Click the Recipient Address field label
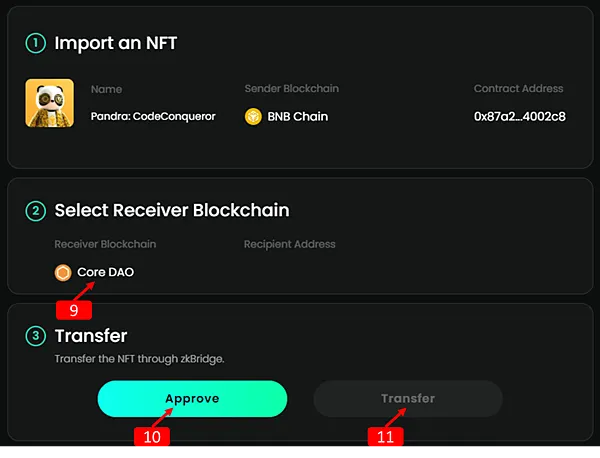 tap(289, 244)
